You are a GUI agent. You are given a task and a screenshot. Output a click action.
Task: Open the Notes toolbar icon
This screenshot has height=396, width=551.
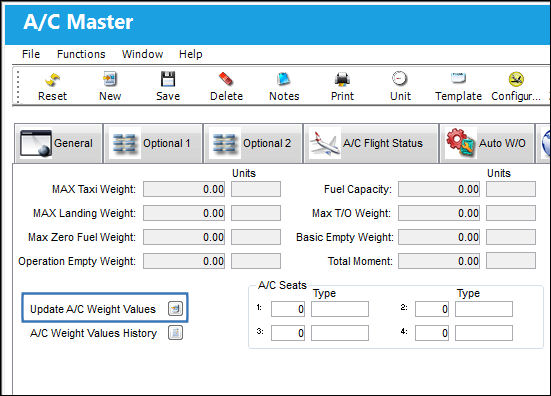pos(284,79)
